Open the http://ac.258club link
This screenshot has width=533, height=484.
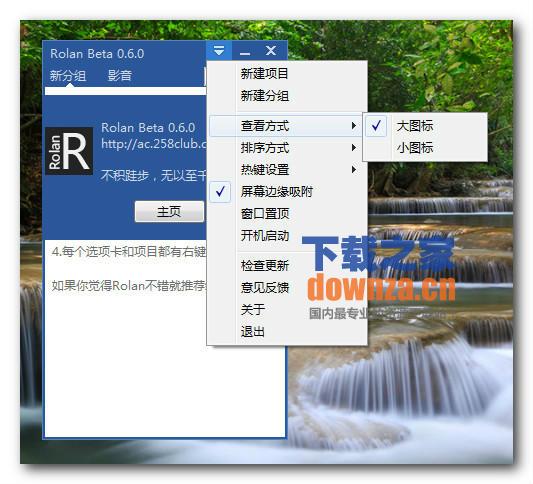(154, 144)
